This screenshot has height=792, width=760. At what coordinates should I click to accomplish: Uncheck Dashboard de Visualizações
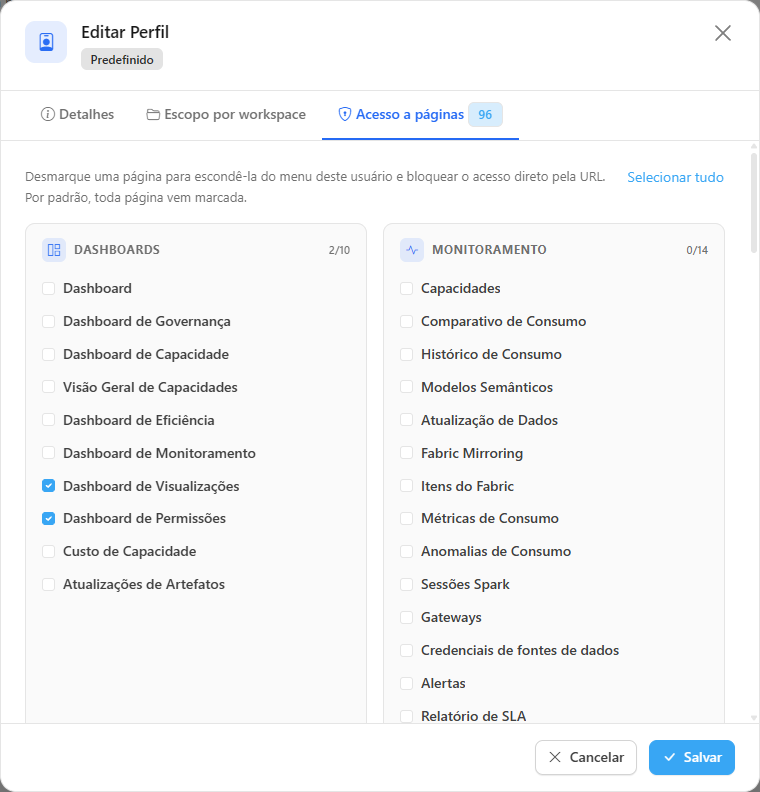[x=48, y=486]
